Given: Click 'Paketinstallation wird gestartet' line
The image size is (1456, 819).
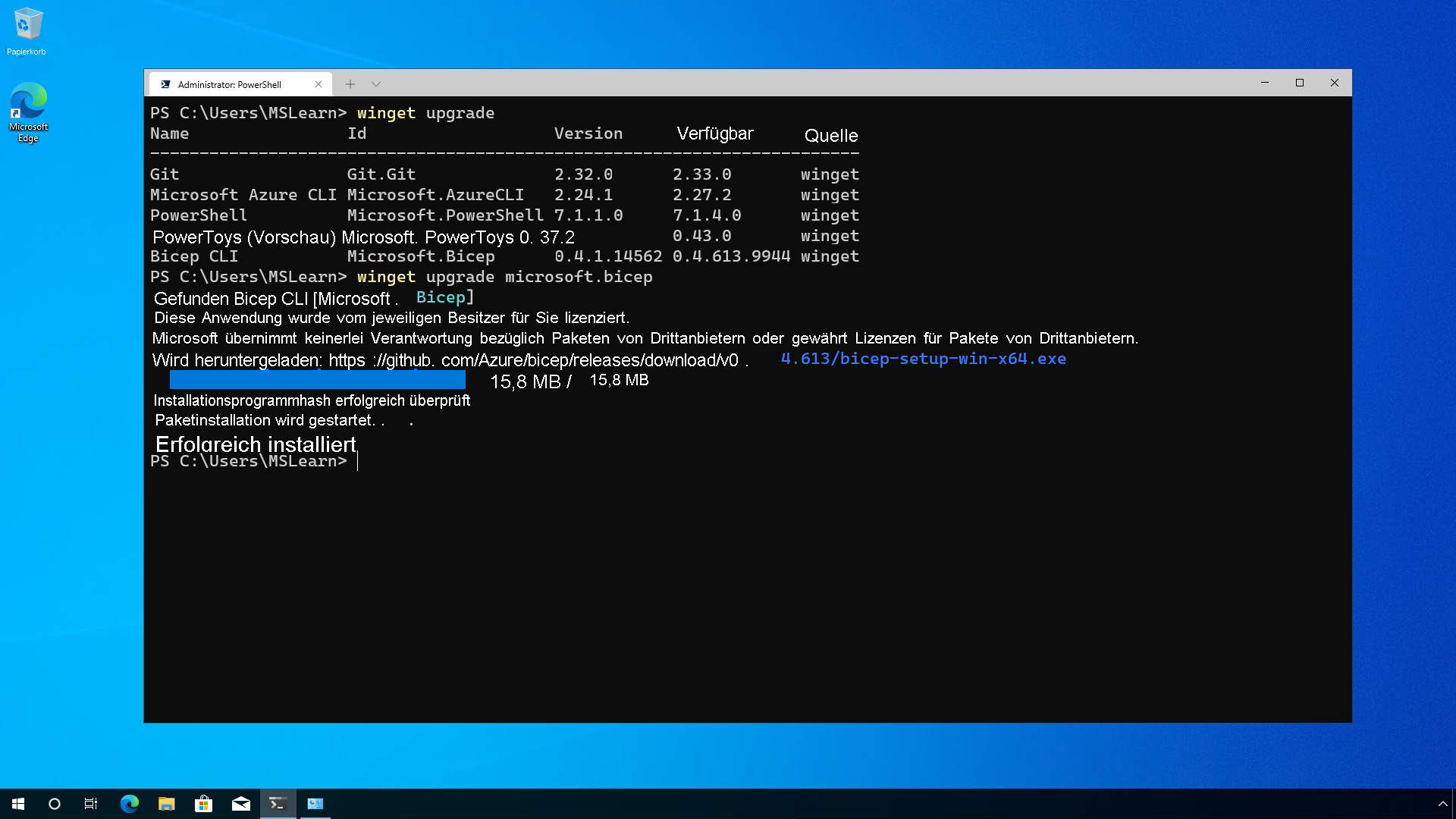Looking at the screenshot, I should tap(270, 420).
